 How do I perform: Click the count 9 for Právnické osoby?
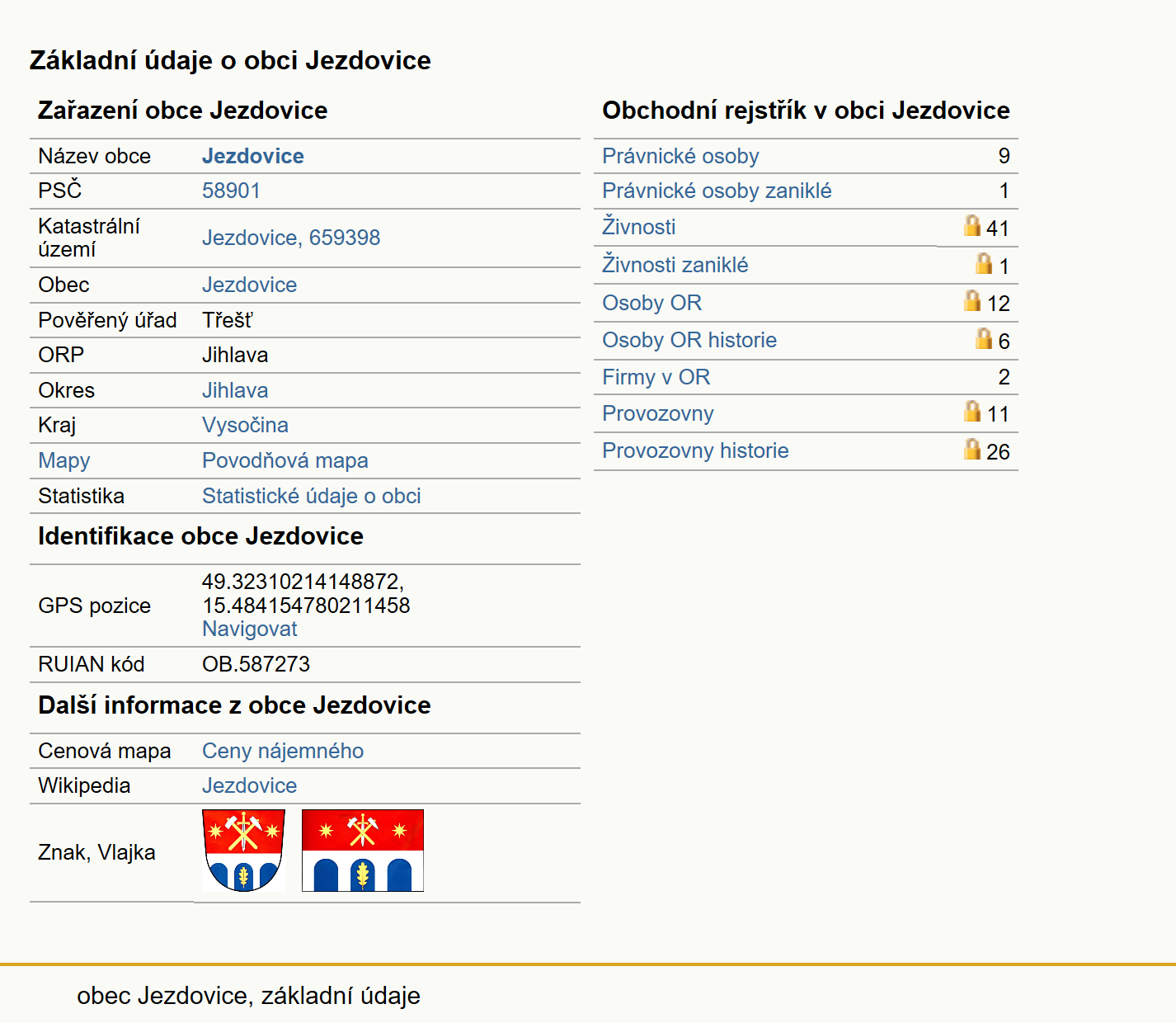click(x=1004, y=156)
